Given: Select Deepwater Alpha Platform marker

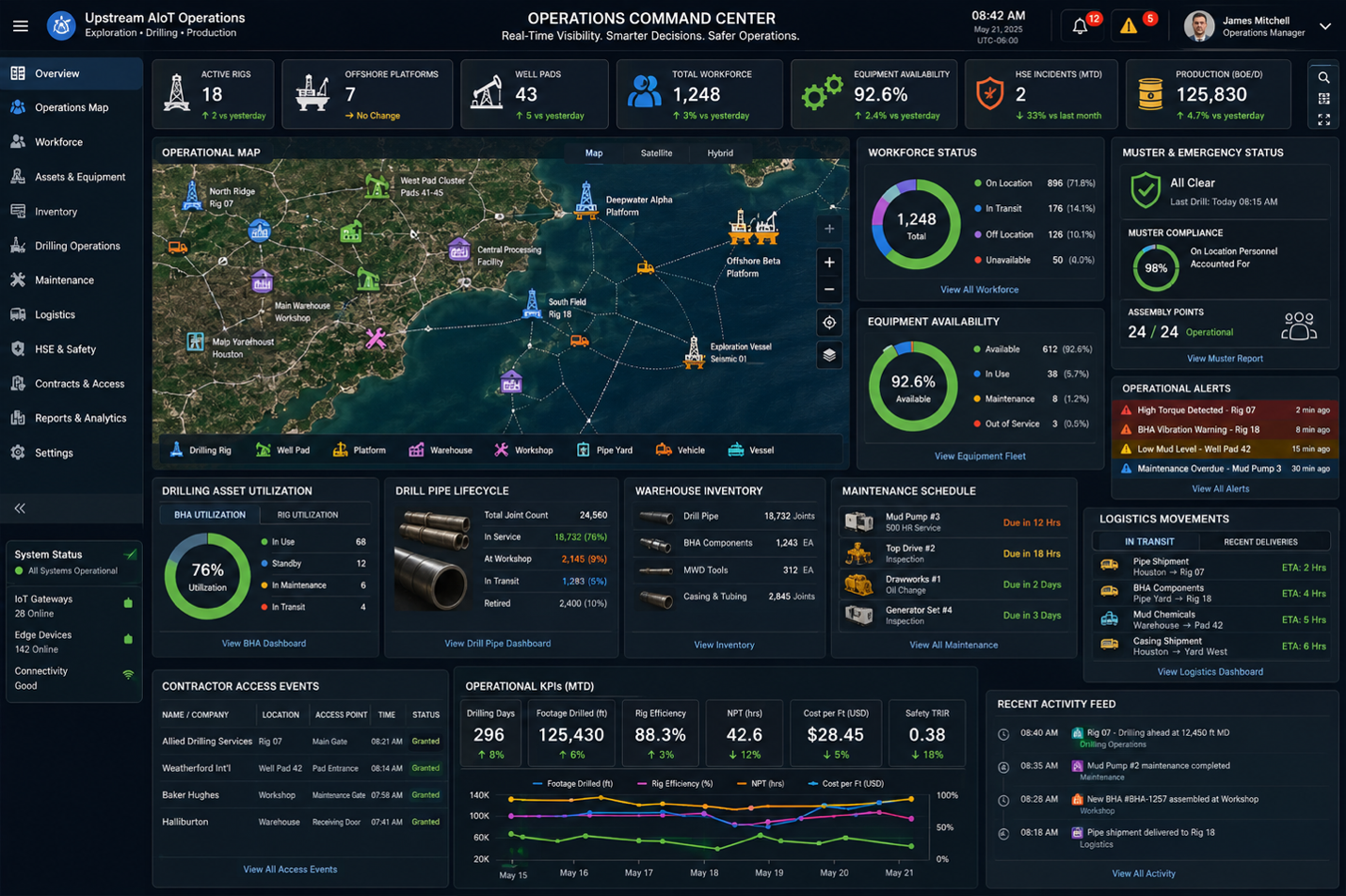Looking at the screenshot, I should coord(585,200).
